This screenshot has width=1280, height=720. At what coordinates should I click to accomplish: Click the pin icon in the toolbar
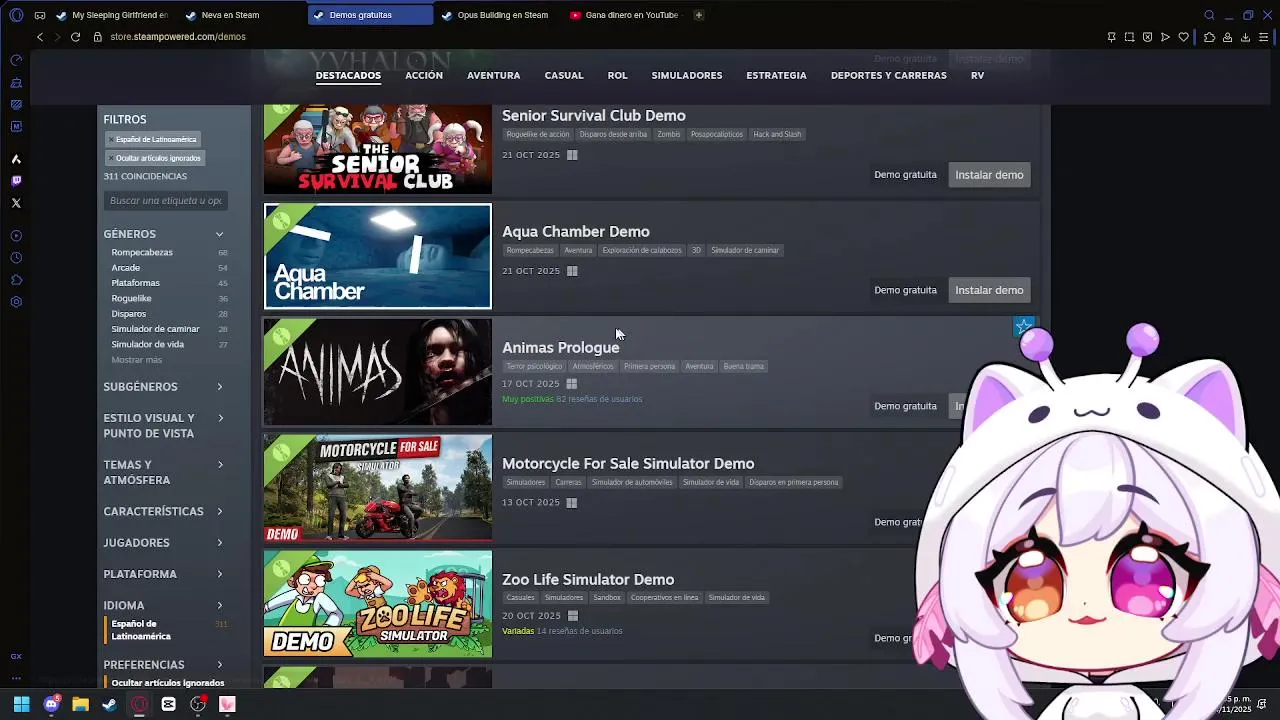tap(1111, 37)
